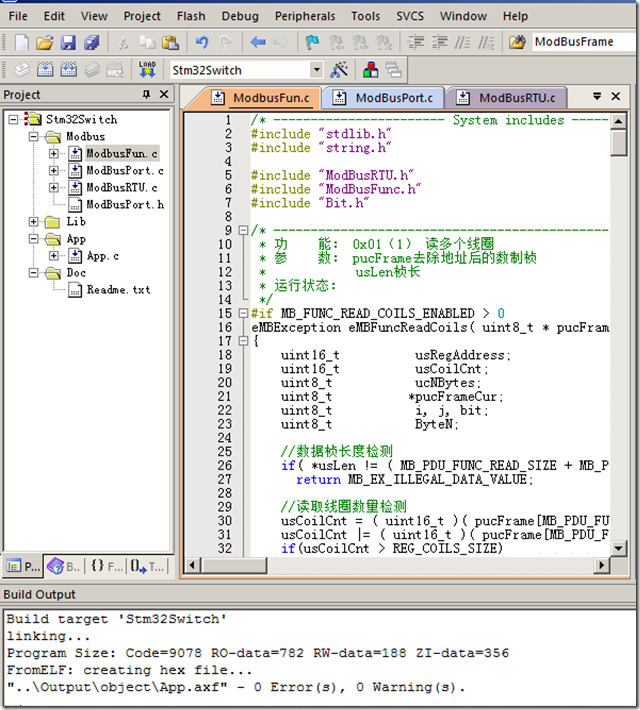The image size is (640, 710).
Task: Click the Navigate Backwards blue arrow
Action: (257, 42)
